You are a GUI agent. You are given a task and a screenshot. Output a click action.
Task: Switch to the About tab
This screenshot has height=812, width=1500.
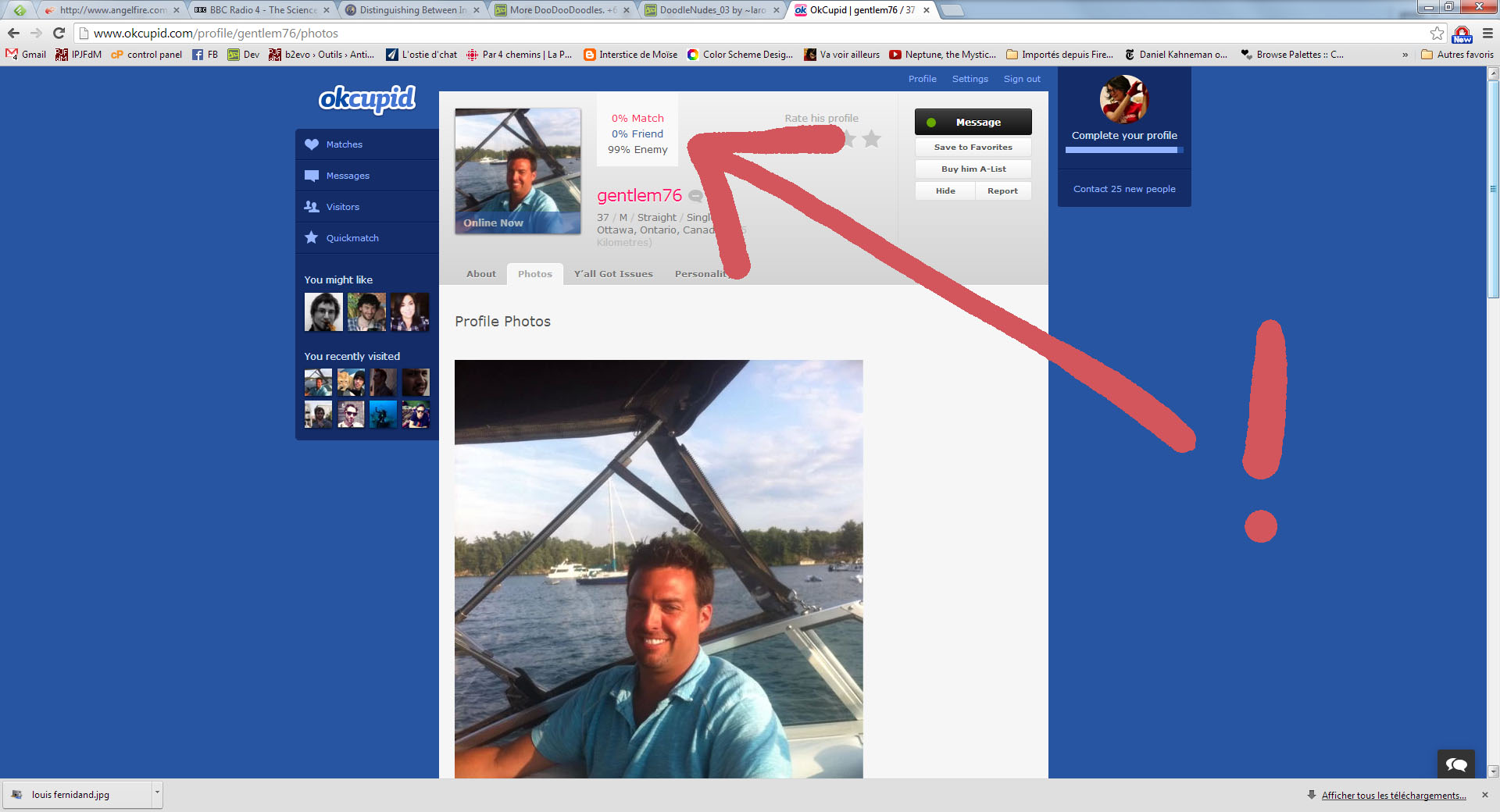coord(480,274)
